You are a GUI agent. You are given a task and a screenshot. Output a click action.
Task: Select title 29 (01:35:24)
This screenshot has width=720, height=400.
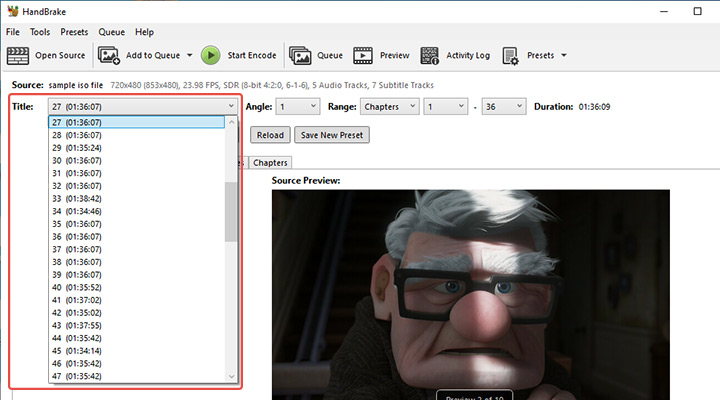pyautogui.click(x=136, y=148)
